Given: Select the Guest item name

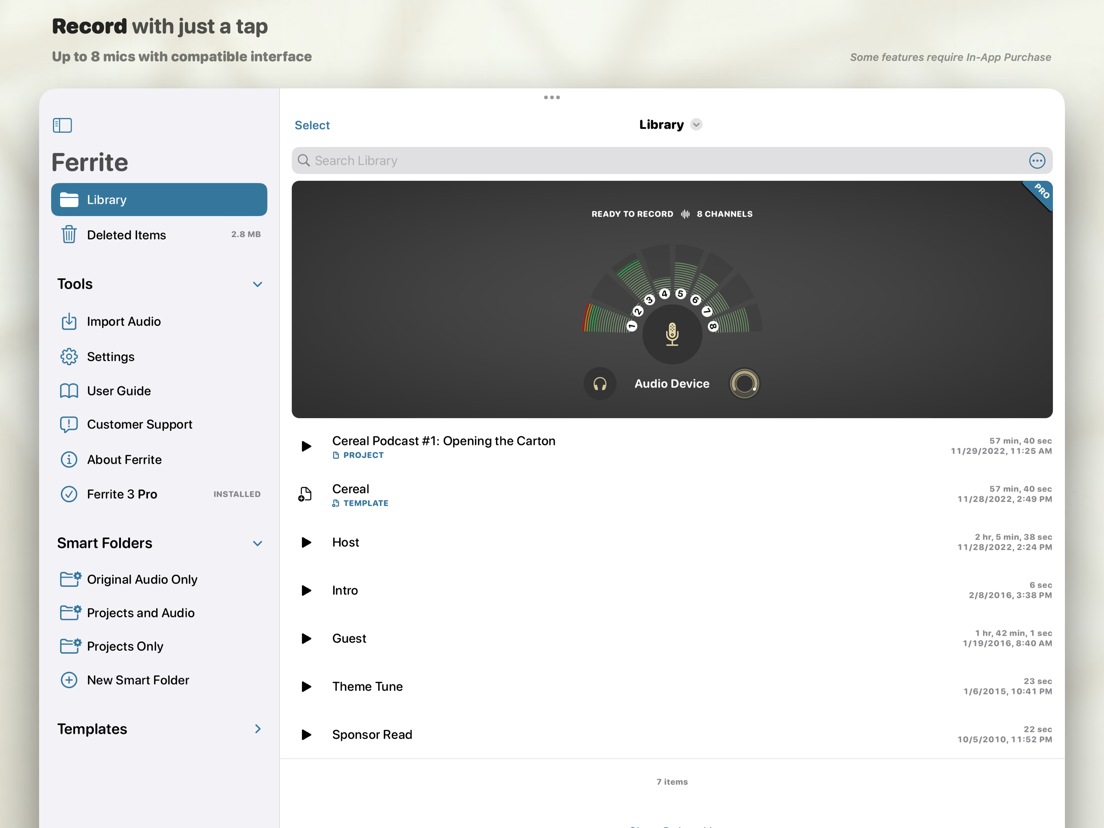Looking at the screenshot, I should [349, 639].
